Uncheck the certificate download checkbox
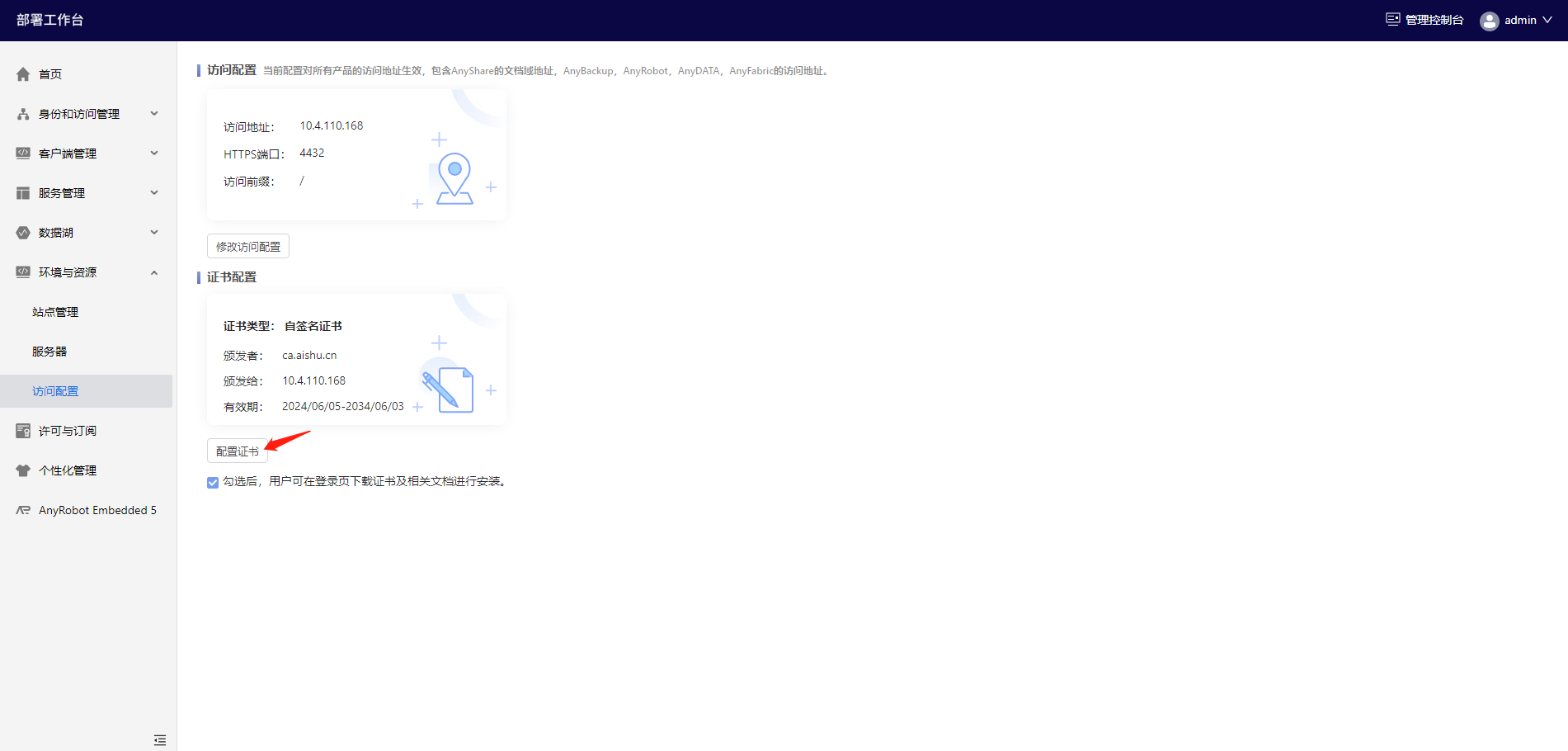The image size is (1568, 751). [213, 483]
